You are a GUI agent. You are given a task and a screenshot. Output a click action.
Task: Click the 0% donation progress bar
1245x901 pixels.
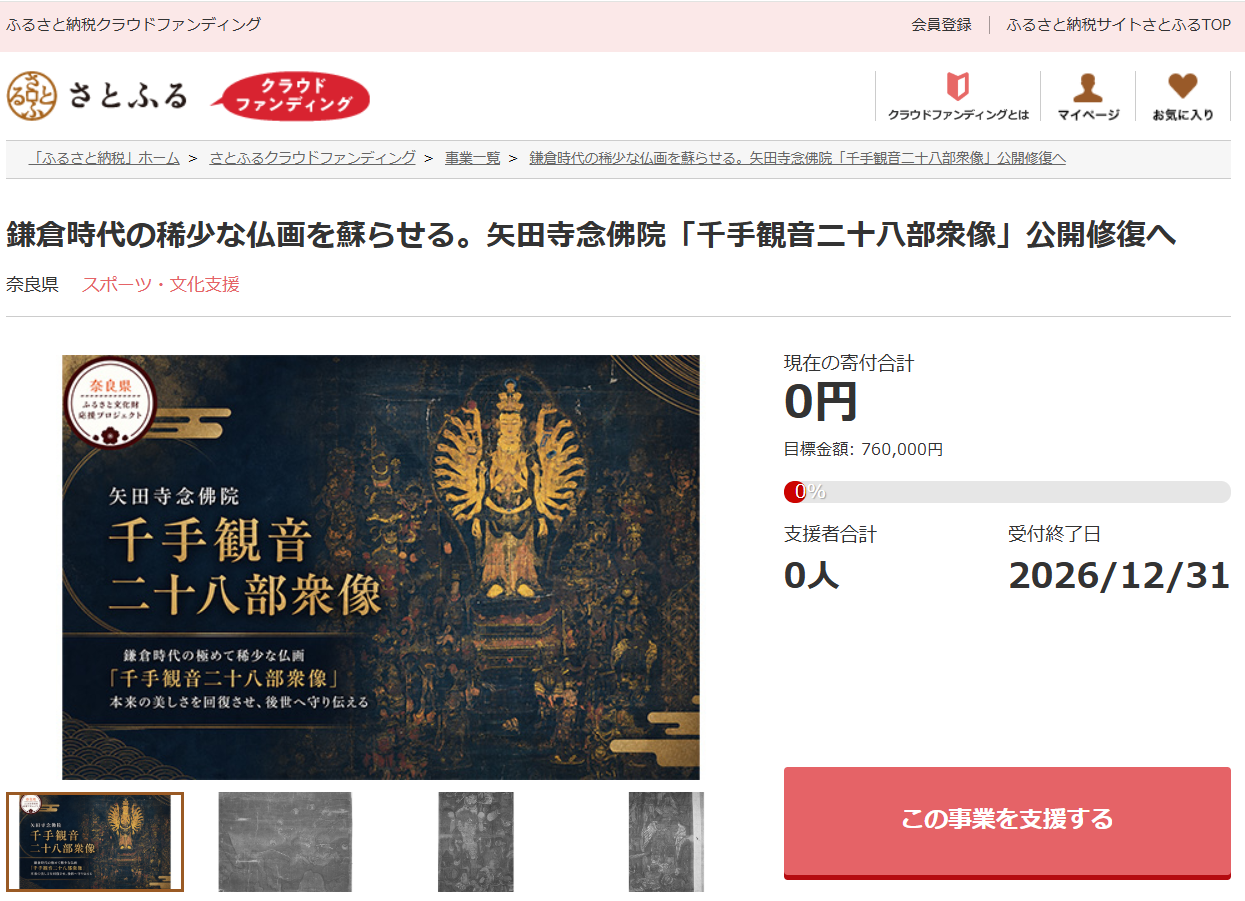pos(1007,492)
